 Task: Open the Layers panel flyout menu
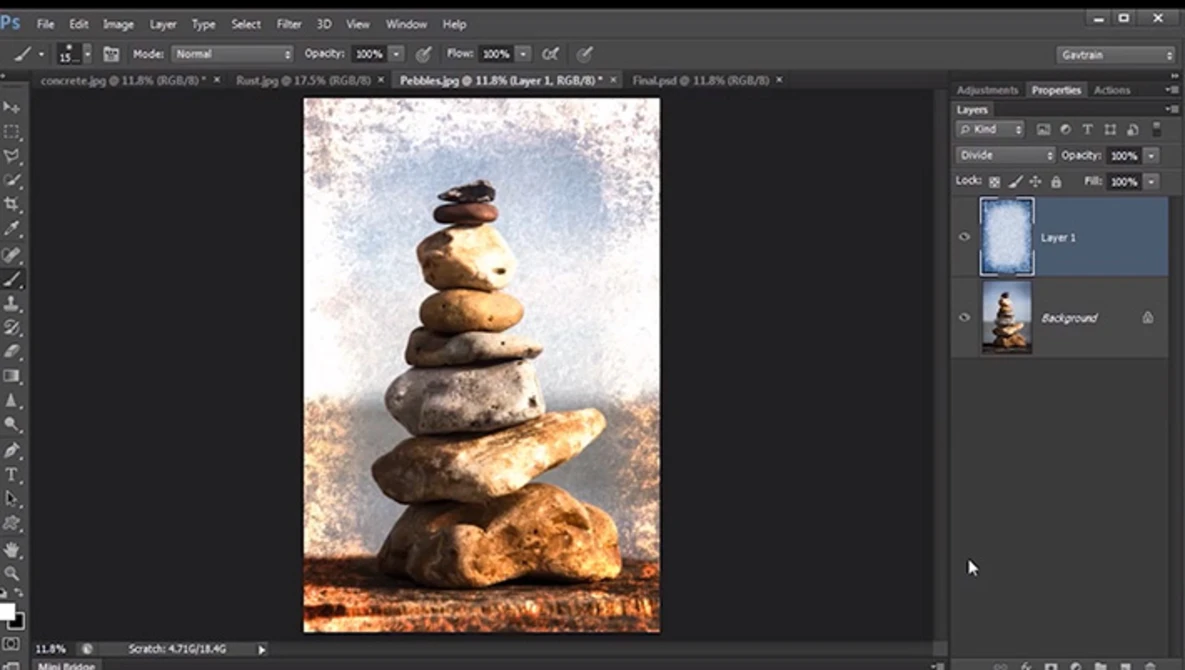tap(1171, 110)
